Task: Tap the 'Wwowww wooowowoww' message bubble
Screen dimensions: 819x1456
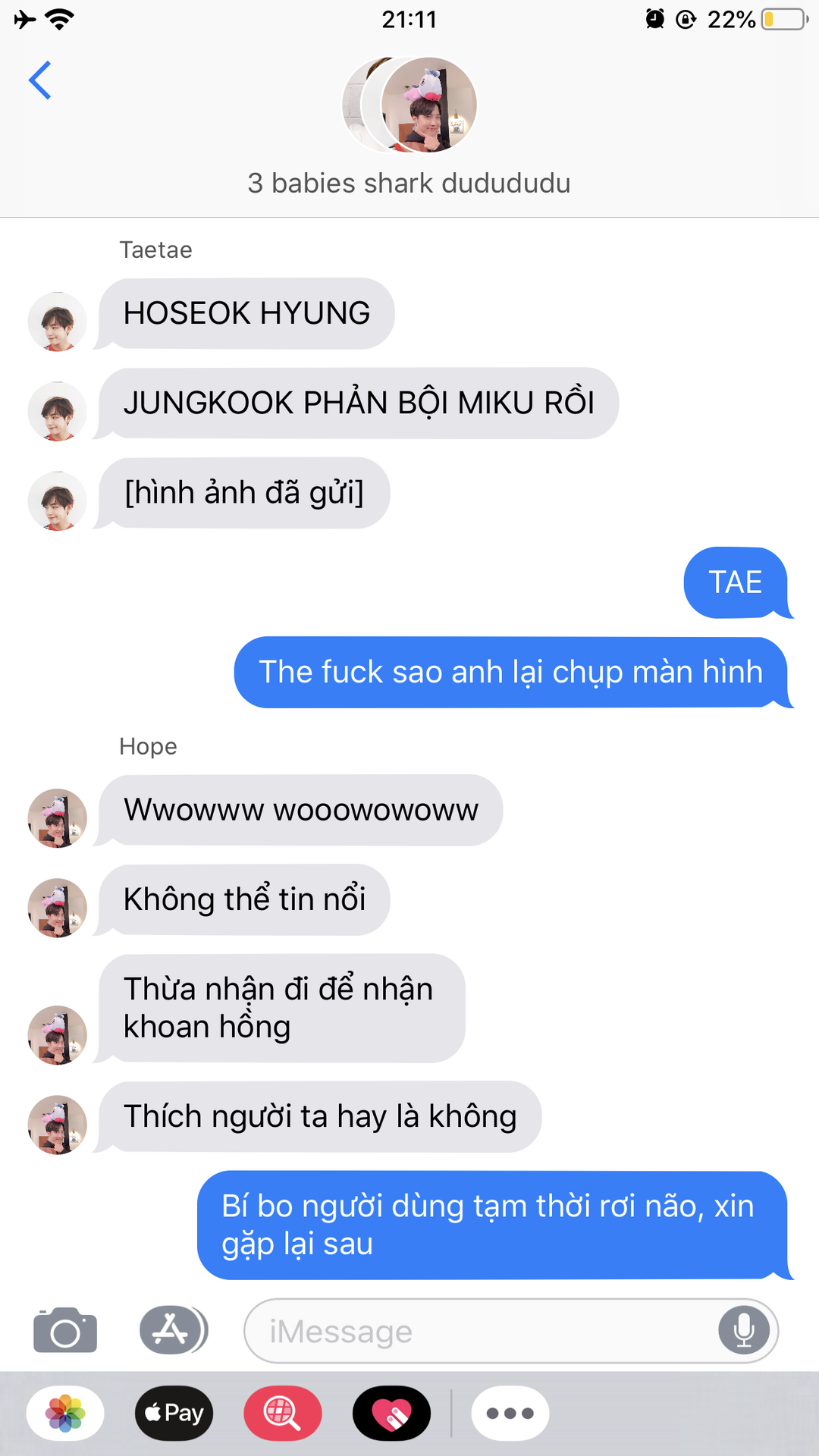Action: click(x=300, y=810)
